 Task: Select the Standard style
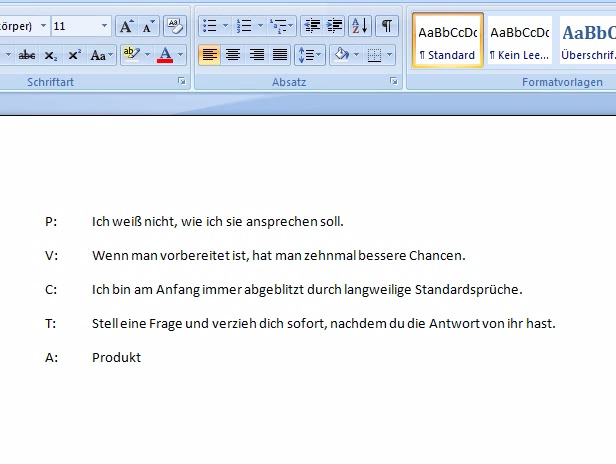point(447,40)
